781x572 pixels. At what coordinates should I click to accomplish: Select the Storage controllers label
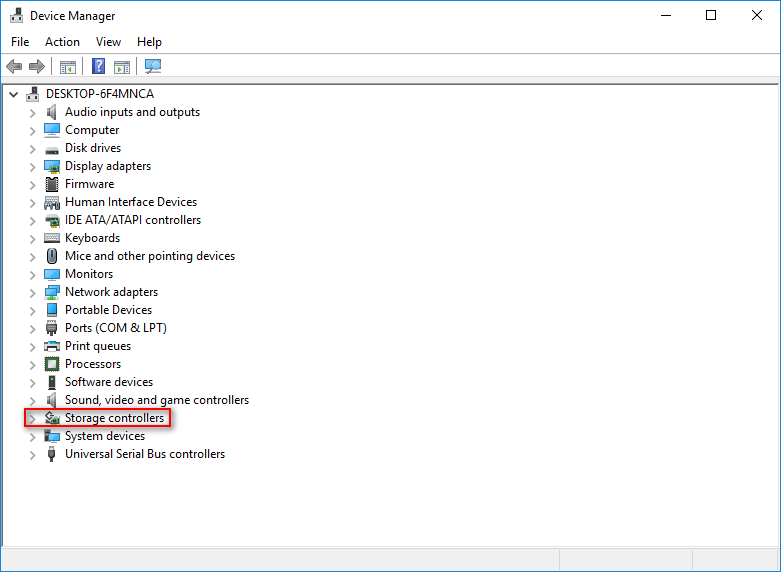tap(115, 418)
